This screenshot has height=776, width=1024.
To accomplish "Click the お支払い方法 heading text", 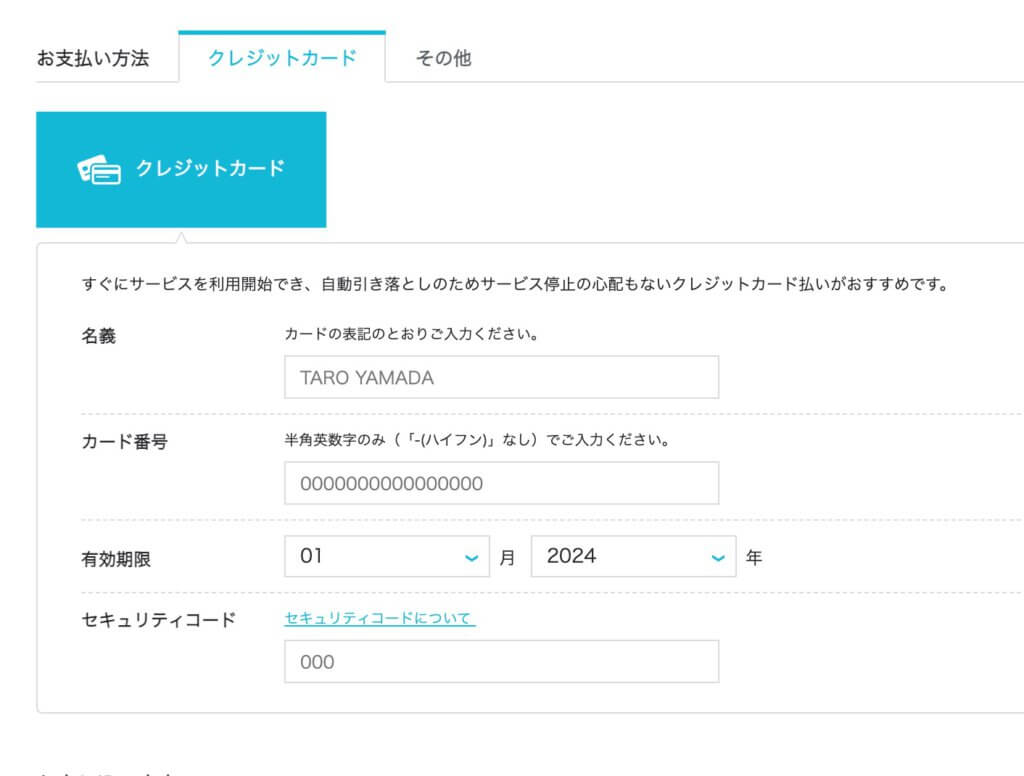I will click(x=93, y=58).
